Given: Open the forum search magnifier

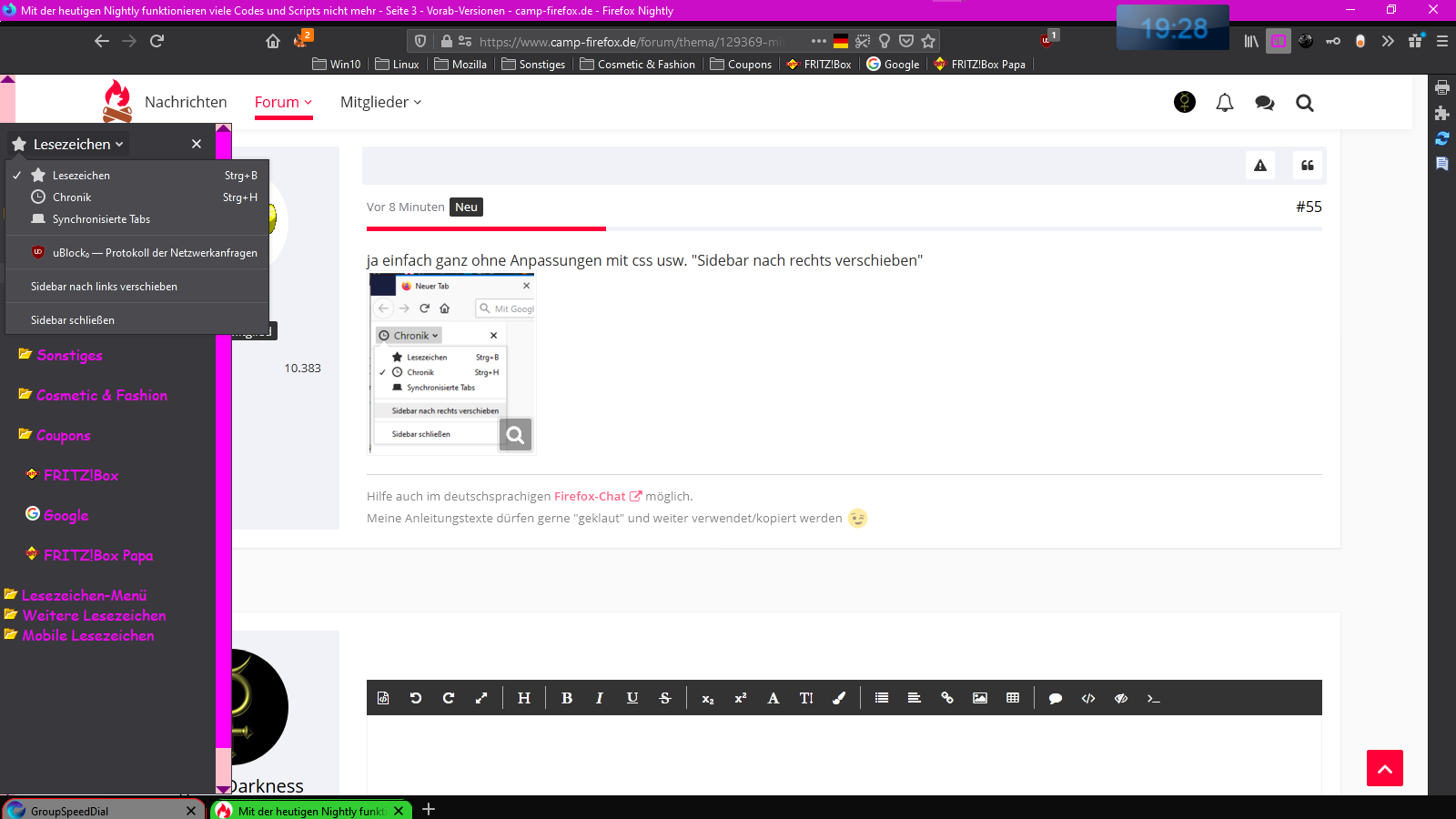Looking at the screenshot, I should click(x=1305, y=103).
